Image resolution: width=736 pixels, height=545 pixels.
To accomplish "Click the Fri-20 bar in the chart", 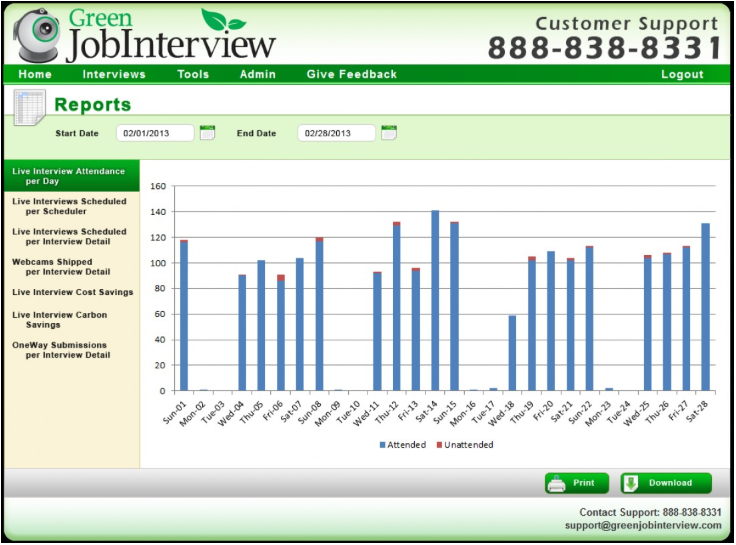I will (x=551, y=321).
